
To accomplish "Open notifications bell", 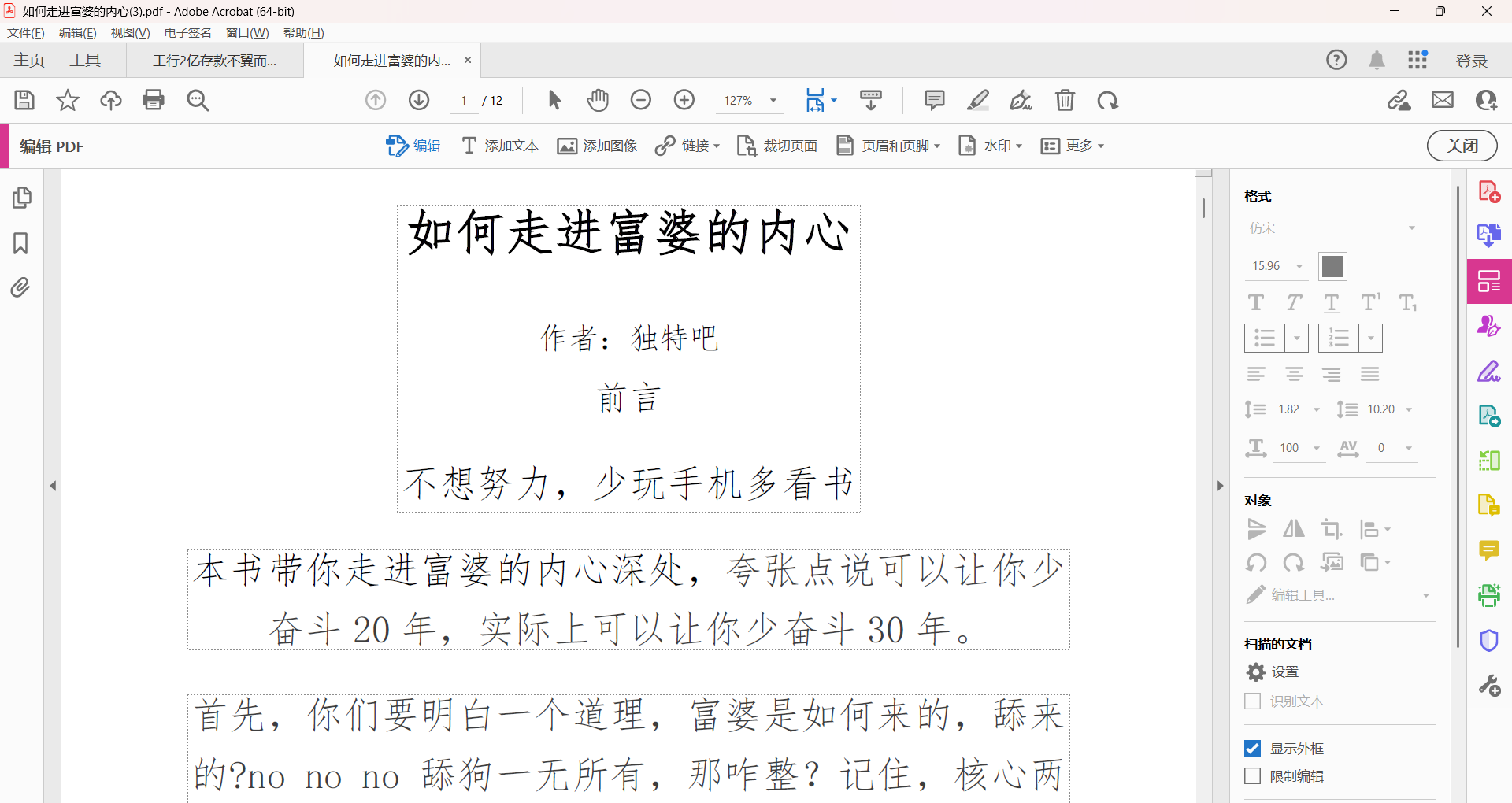I will (1377, 61).
